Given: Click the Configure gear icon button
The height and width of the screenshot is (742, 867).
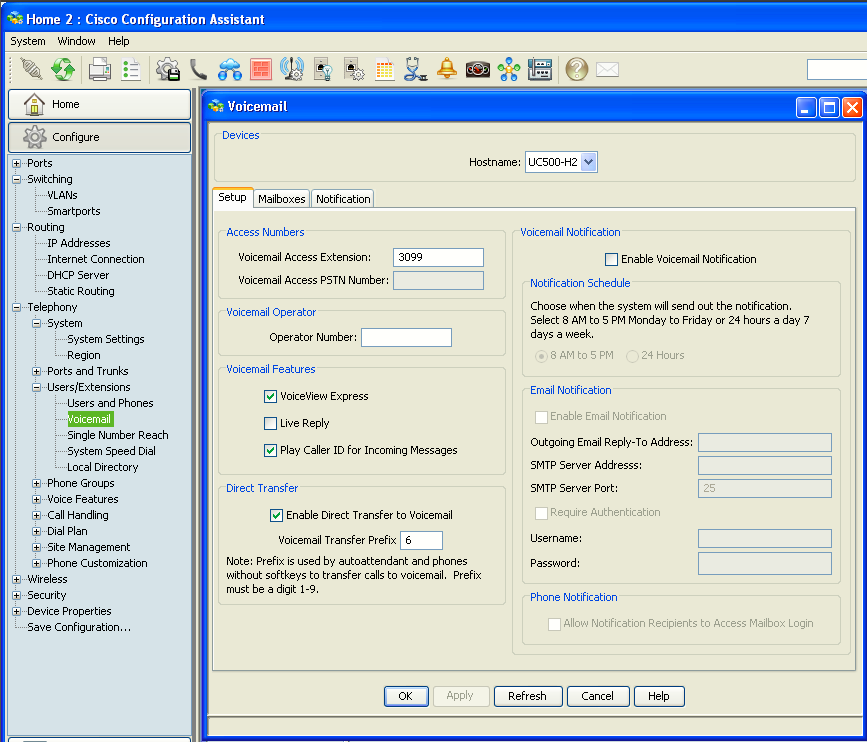Looking at the screenshot, I should pos(100,137).
